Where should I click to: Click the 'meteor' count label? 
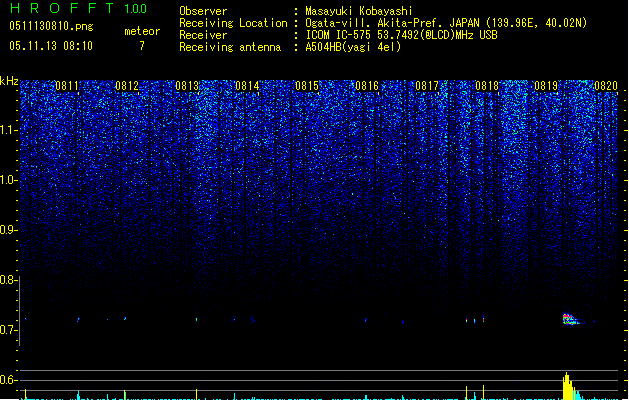142,31
